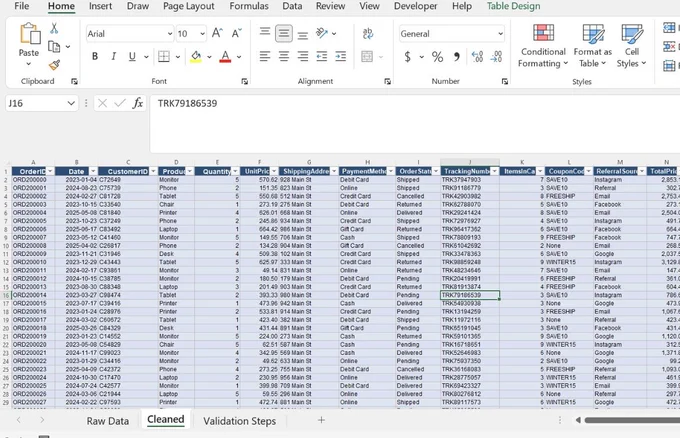680x438 pixels.
Task: Click the Borders icon
Action: pos(164,56)
